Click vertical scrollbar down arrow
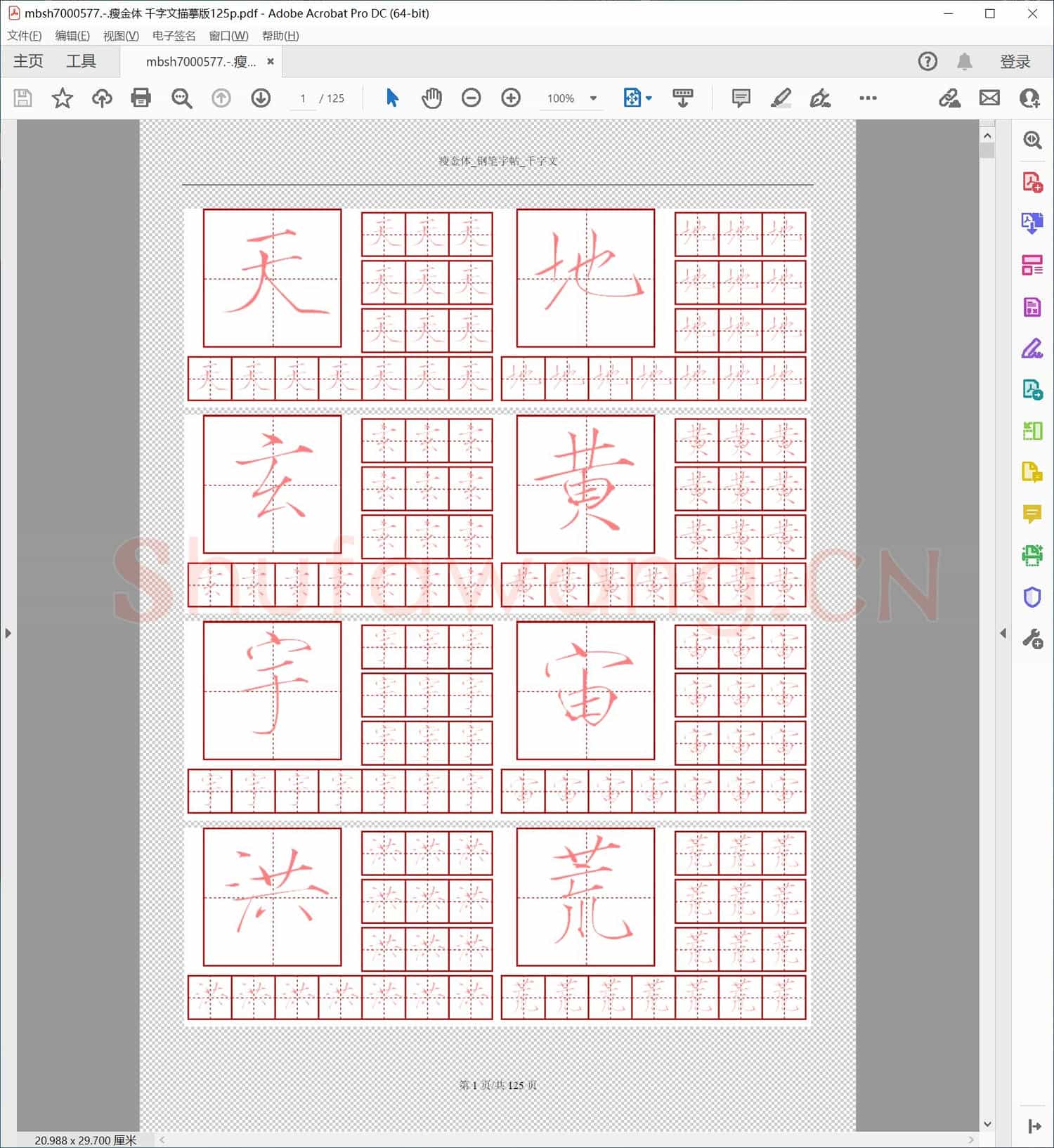1054x1148 pixels. pyautogui.click(x=987, y=1124)
